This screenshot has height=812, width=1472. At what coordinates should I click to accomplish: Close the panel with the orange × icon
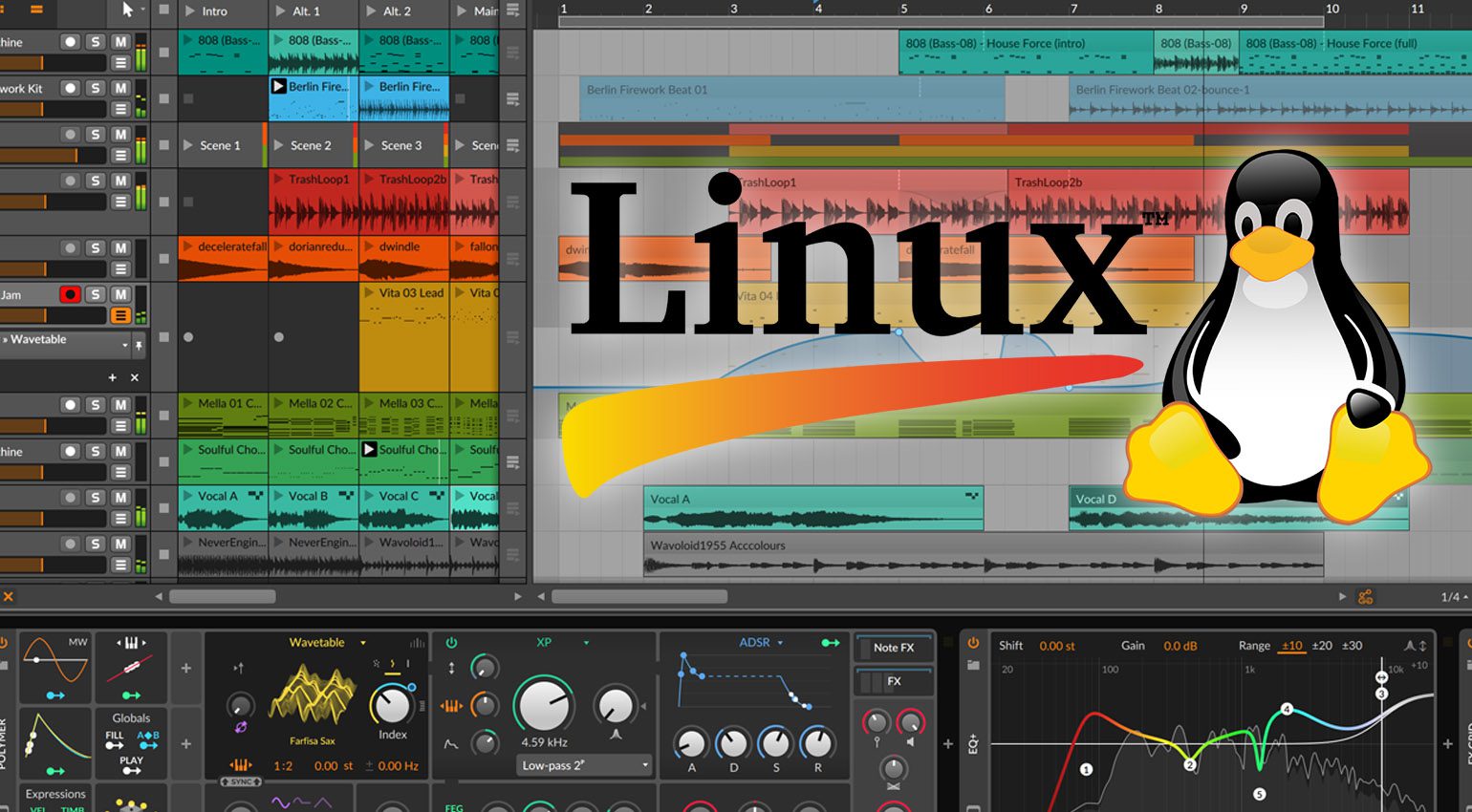(8, 596)
